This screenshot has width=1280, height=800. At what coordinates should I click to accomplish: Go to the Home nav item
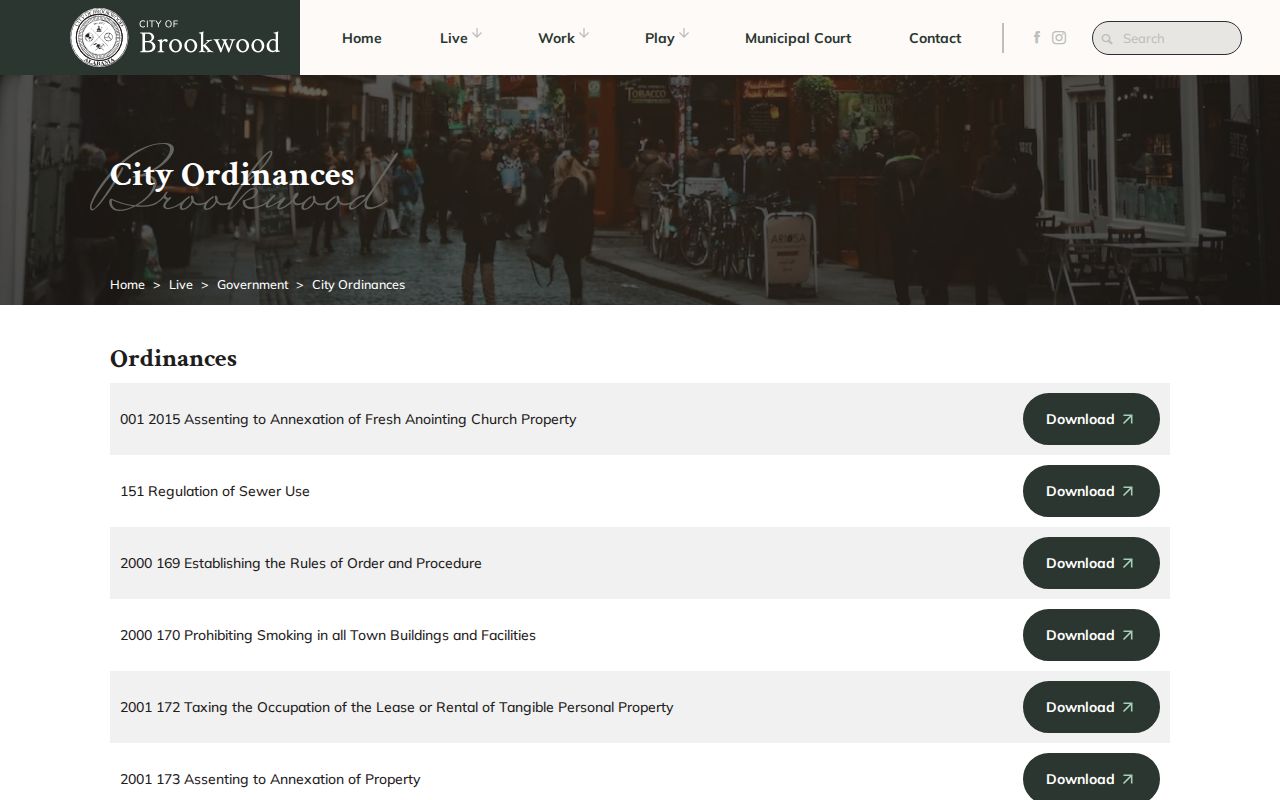point(362,38)
